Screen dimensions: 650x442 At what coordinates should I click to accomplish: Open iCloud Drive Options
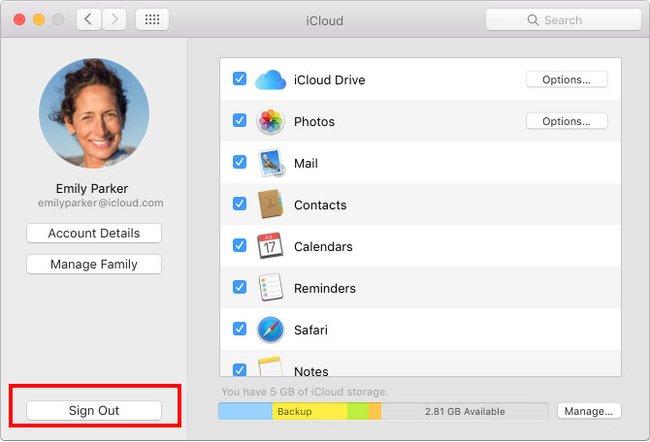pyautogui.click(x=567, y=79)
